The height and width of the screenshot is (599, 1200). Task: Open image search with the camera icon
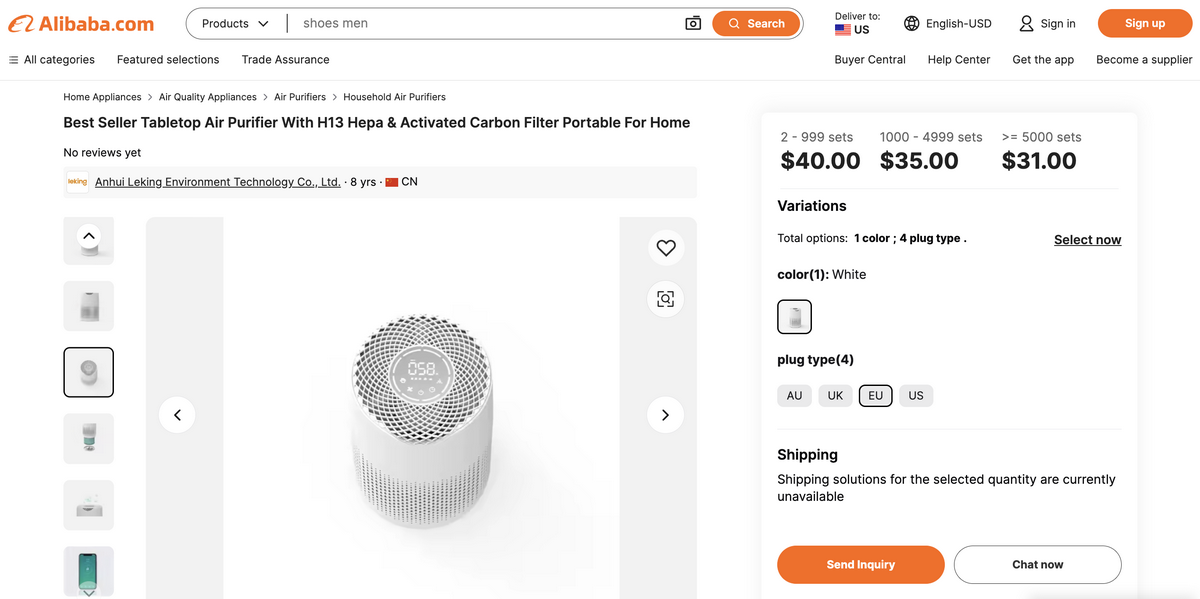pos(693,22)
